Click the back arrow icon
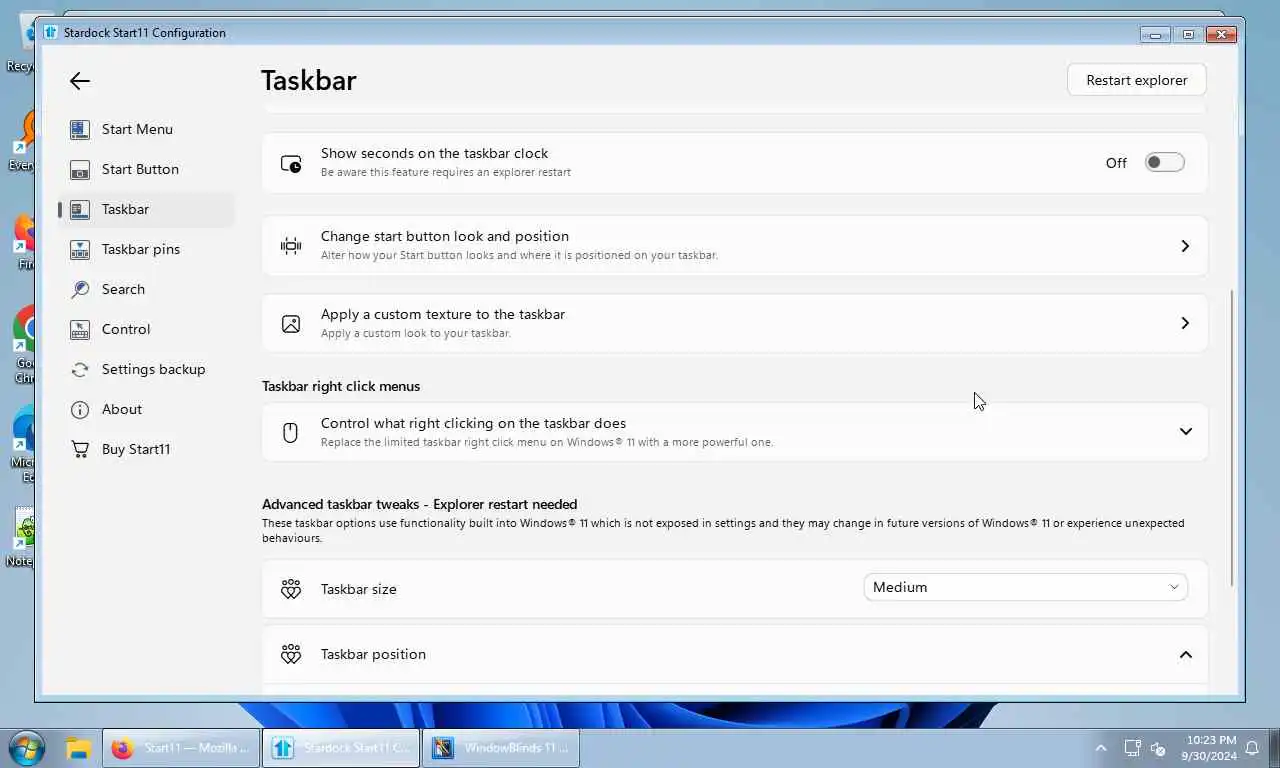The height and width of the screenshot is (768, 1280). point(80,81)
